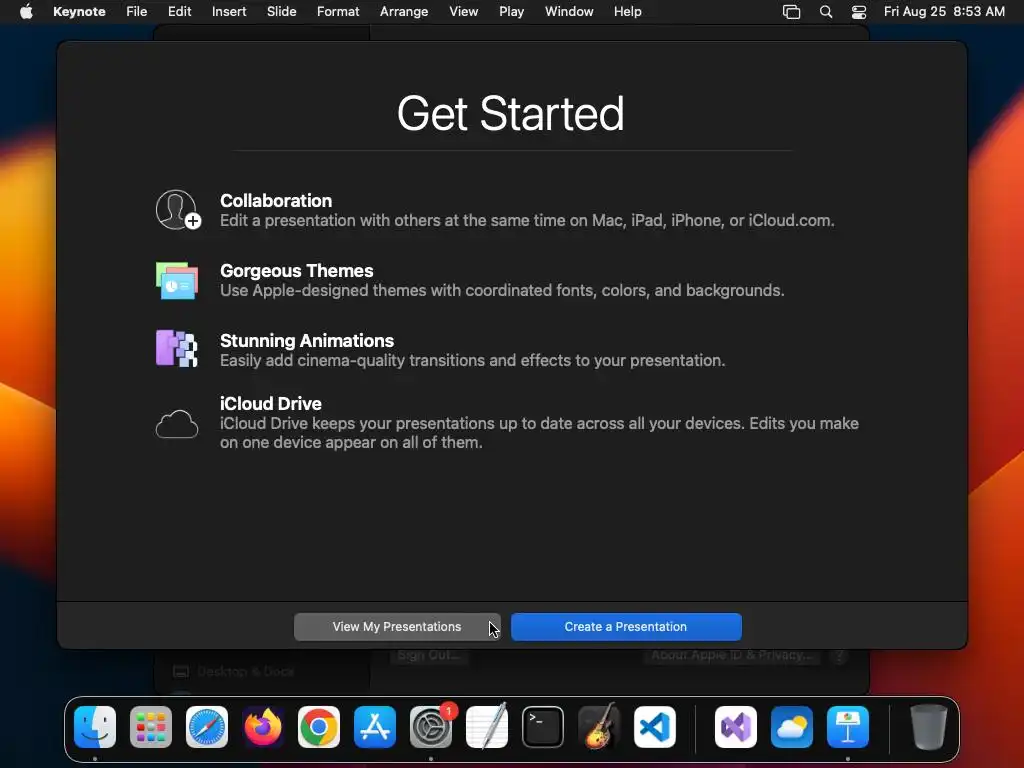
Task: Open the File menu
Action: pyautogui.click(x=136, y=12)
